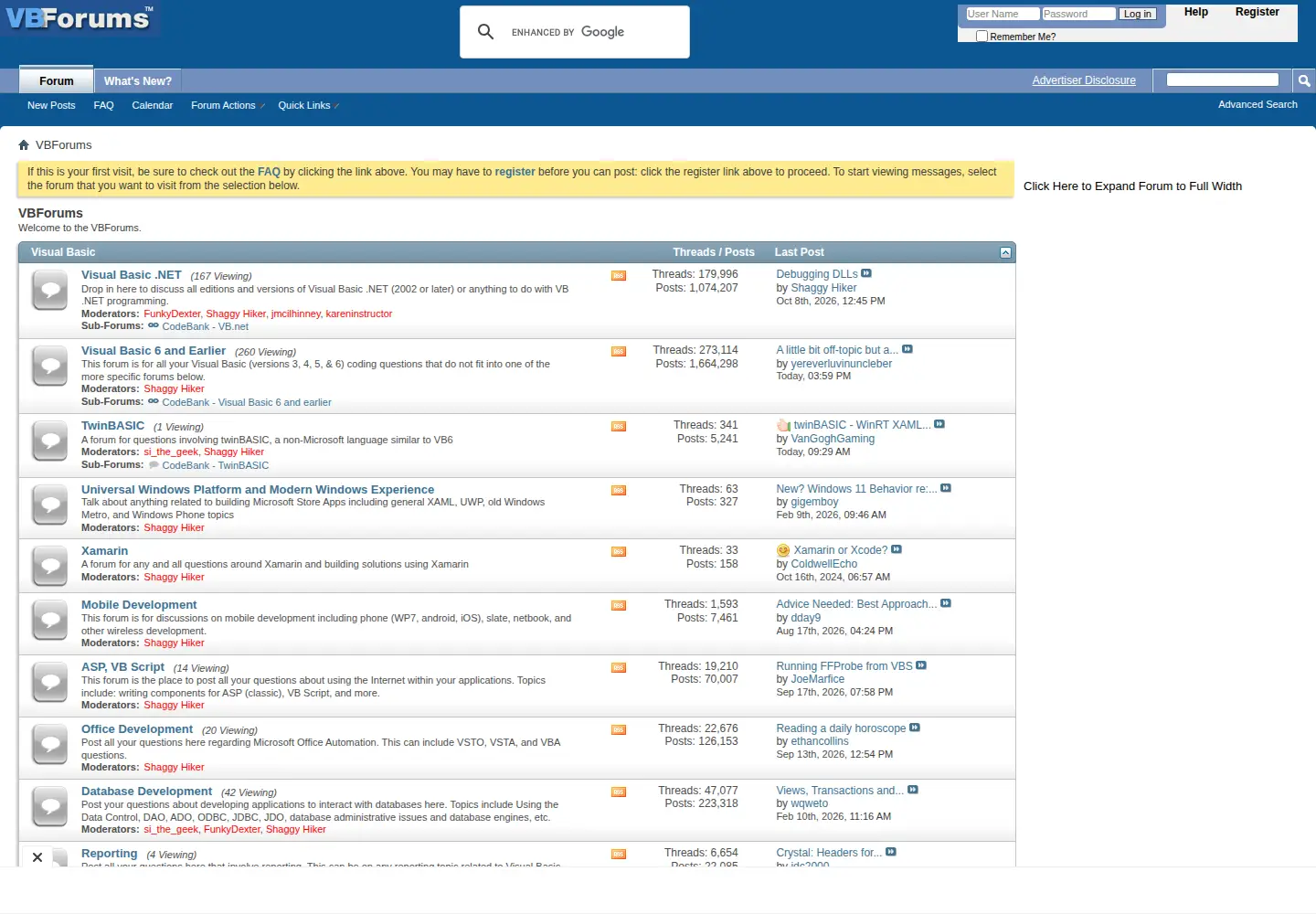Screen dimensions: 1316x914
Task: Focus the User Name input field
Action: coord(1003,14)
